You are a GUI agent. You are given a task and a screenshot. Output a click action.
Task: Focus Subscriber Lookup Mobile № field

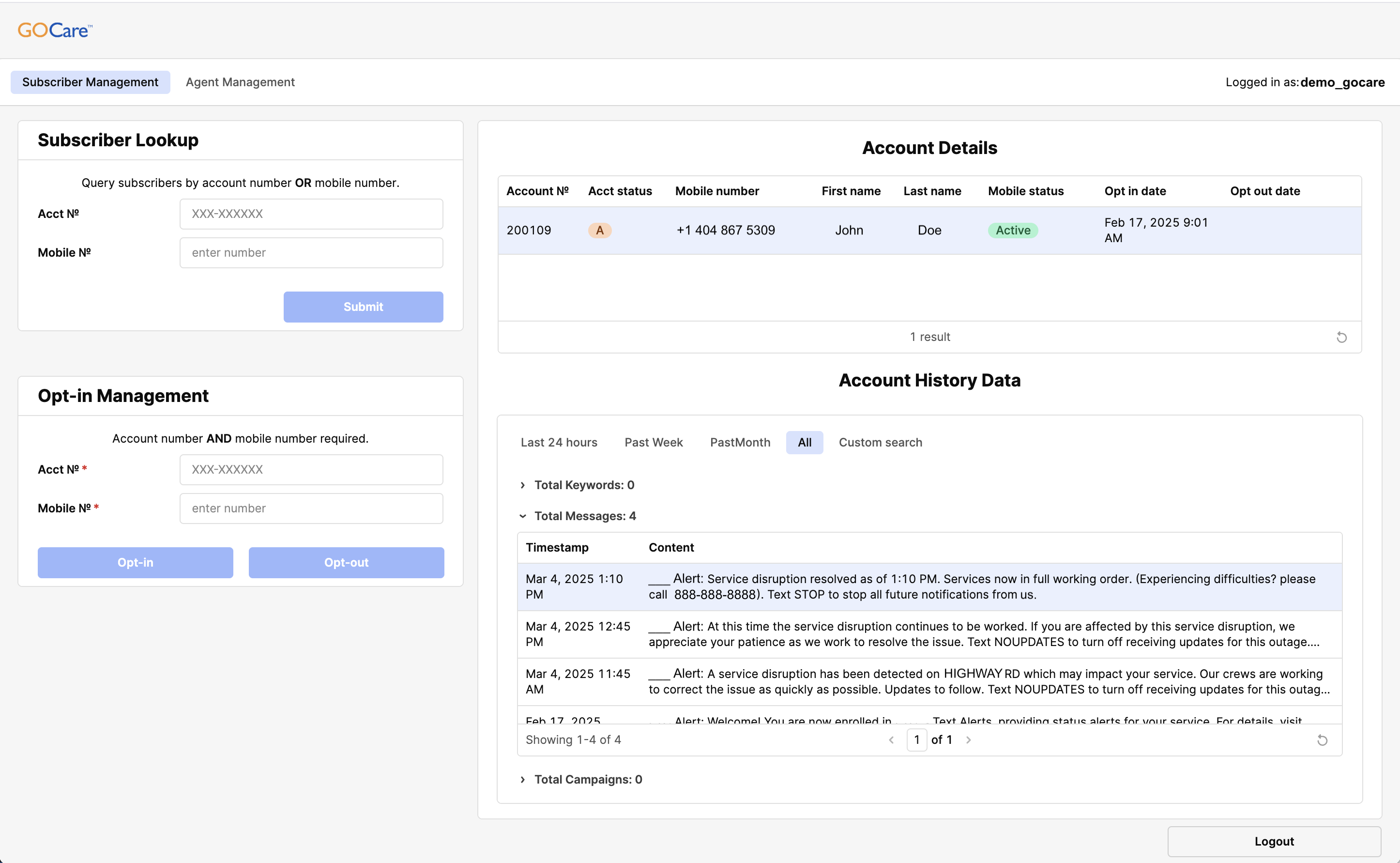[311, 253]
